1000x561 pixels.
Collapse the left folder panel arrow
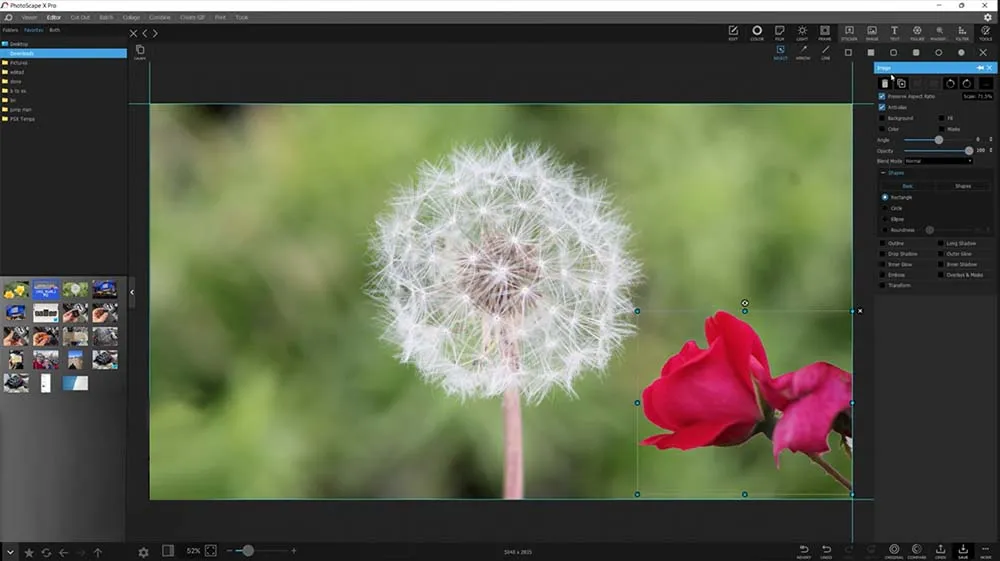pyautogui.click(x=132, y=292)
